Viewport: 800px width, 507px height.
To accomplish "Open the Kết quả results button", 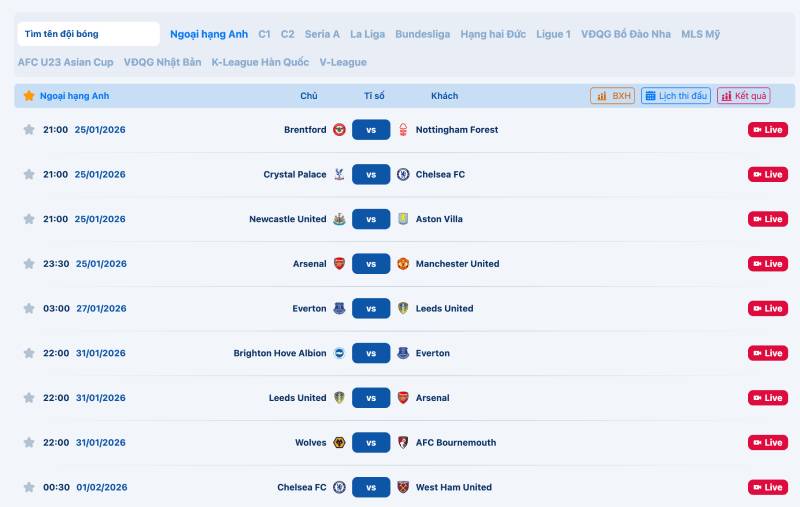I will (743, 95).
